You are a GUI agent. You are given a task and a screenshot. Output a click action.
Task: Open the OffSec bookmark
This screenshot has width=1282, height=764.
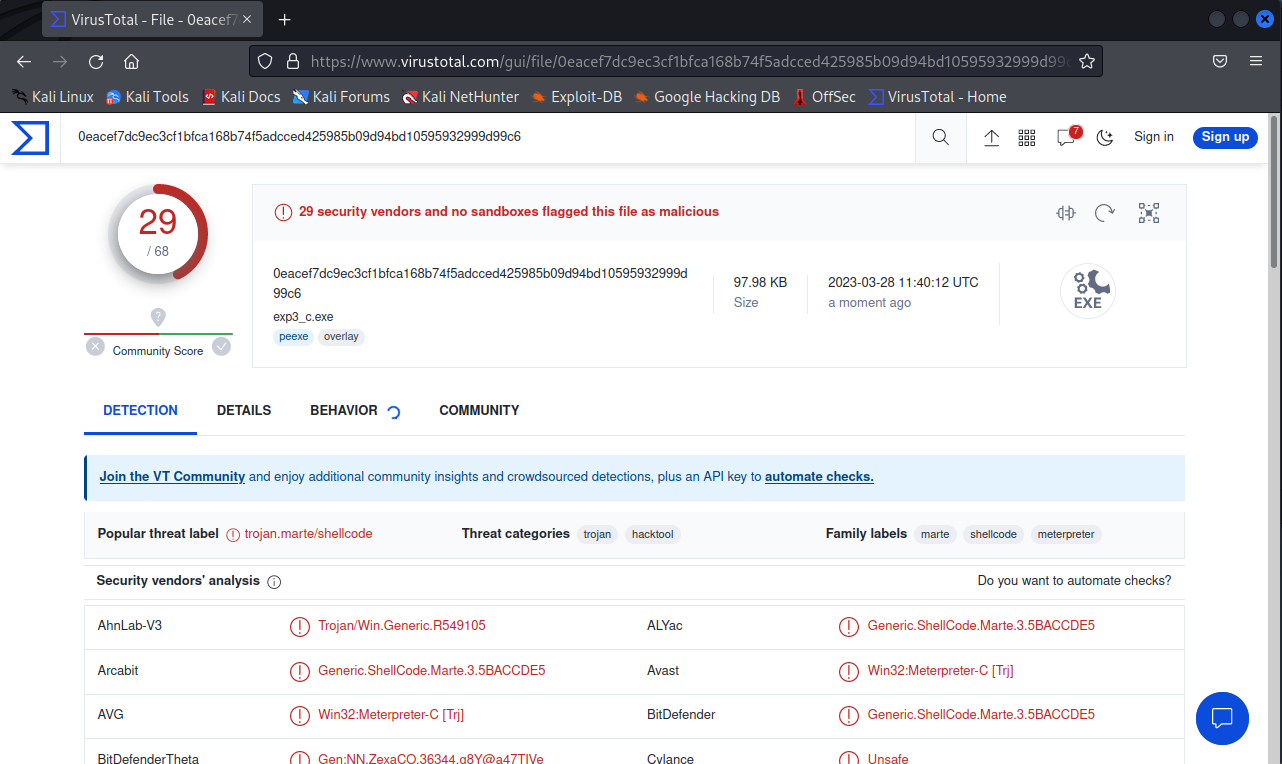[x=824, y=97]
